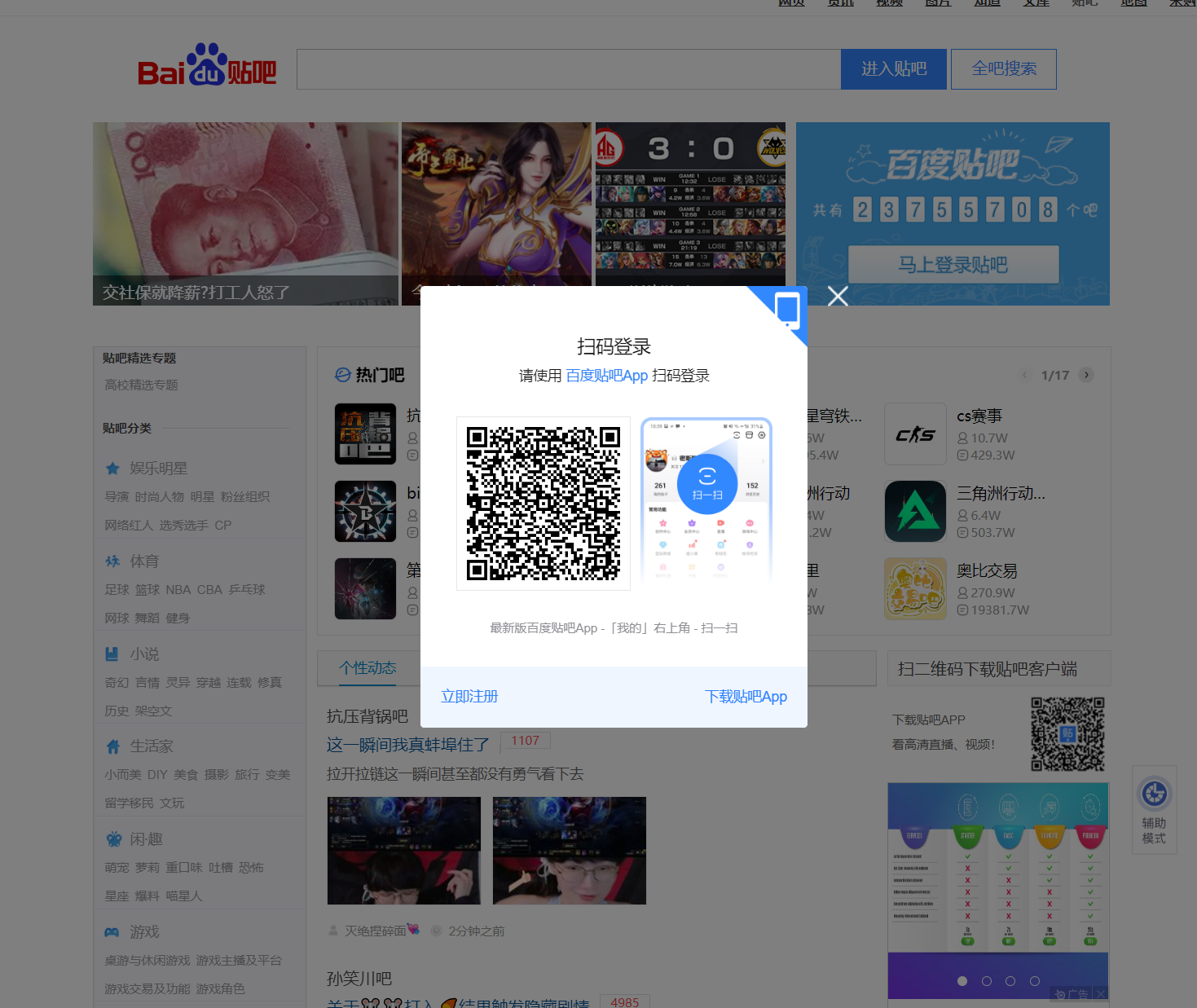Select first carousel dot
1197x1008 pixels.
click(962, 981)
